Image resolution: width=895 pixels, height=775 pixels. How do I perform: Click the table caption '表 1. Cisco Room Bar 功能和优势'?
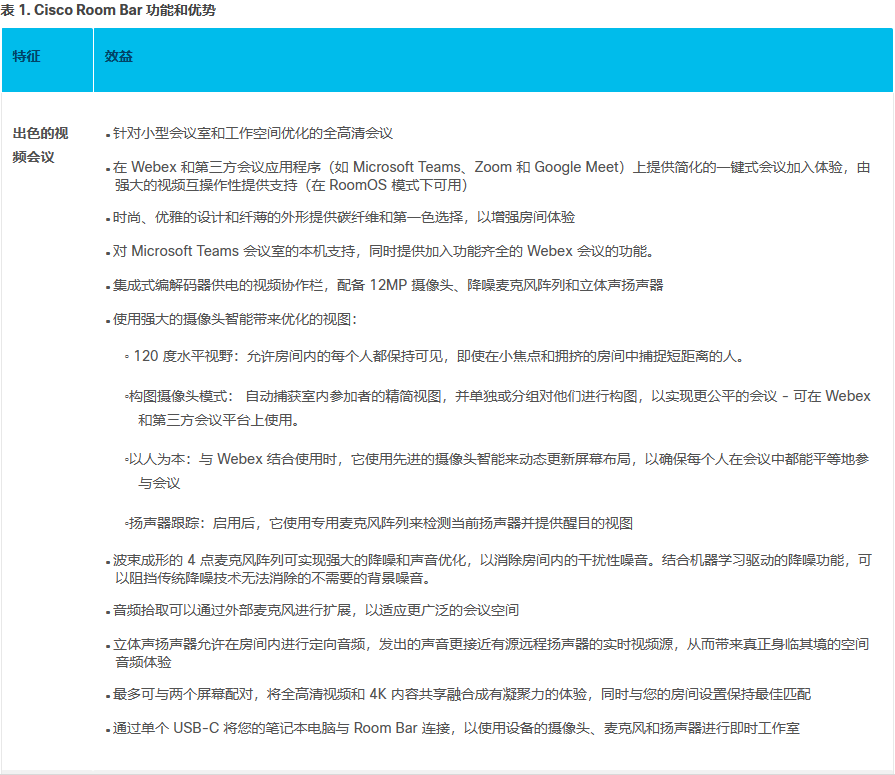tap(108, 10)
